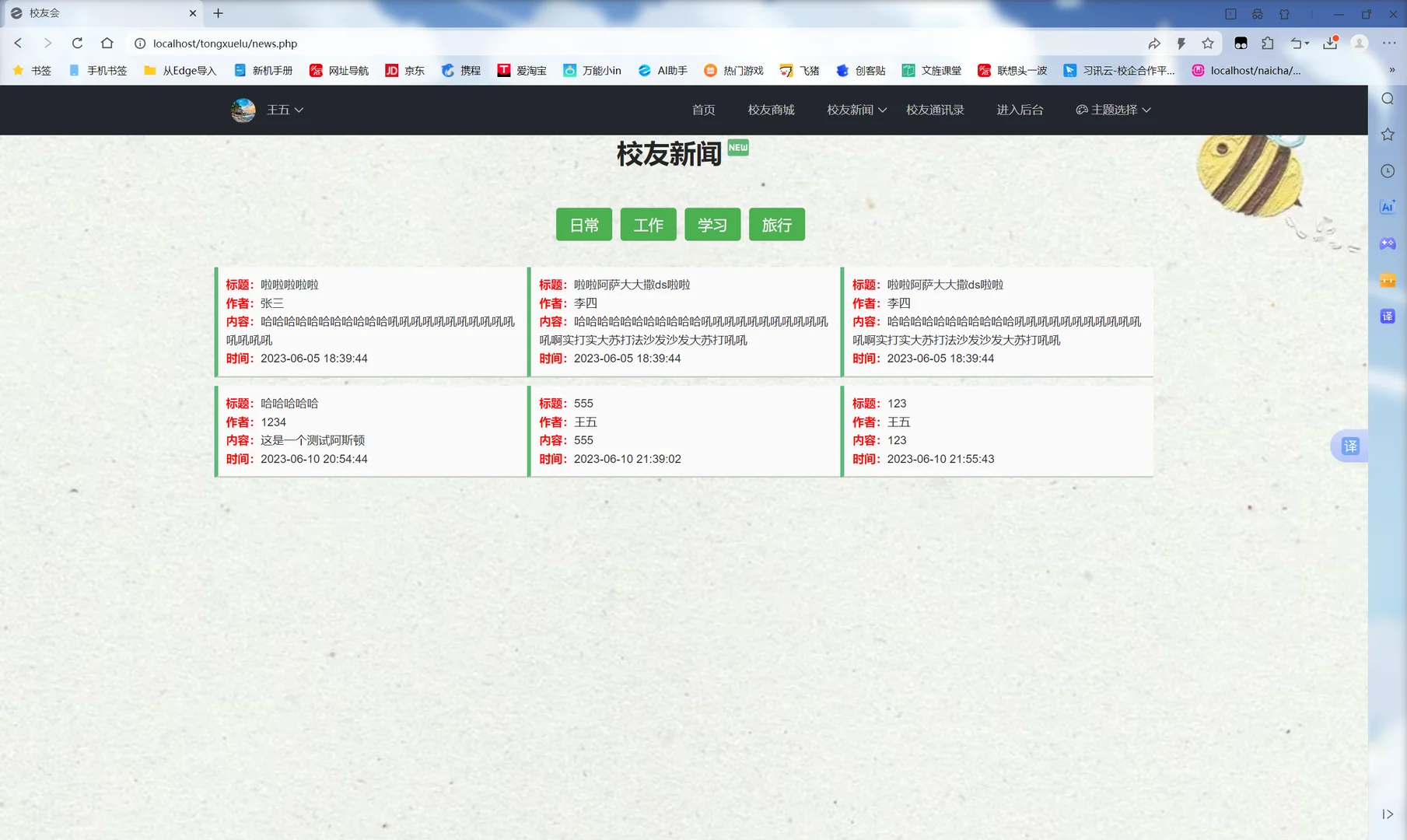Screen dimensions: 1407x840
Task: Filter news by 旅行 category
Action: [x=776, y=224]
